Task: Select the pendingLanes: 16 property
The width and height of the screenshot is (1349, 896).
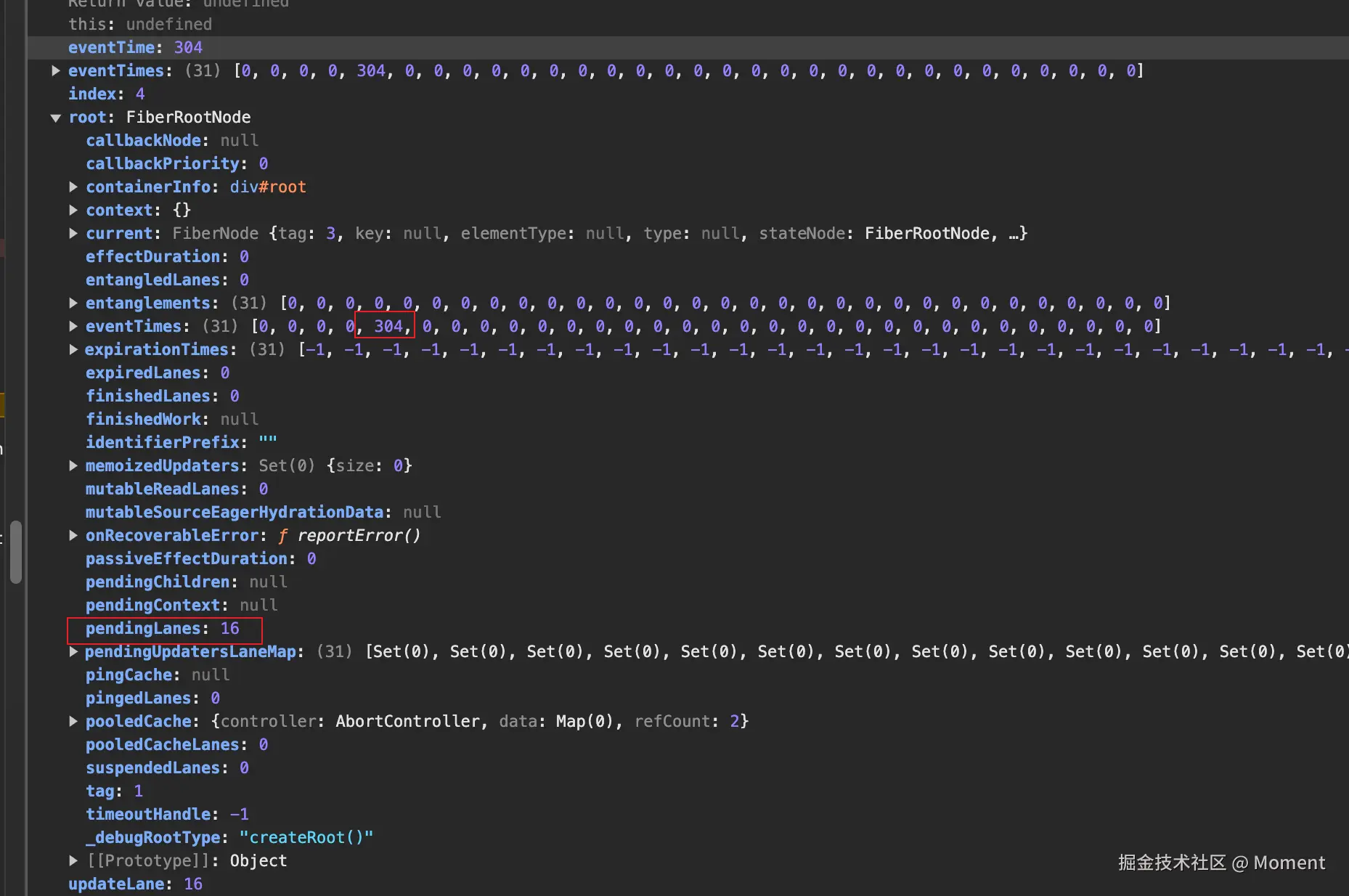Action: pyautogui.click(x=163, y=628)
